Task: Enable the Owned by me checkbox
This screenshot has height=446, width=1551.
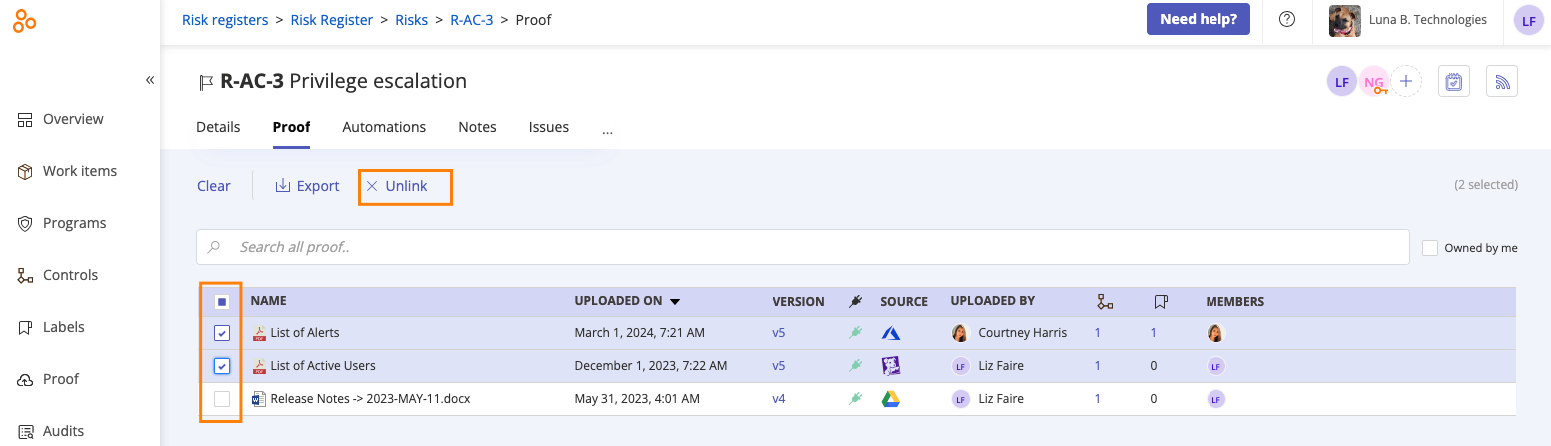Action: 1430,247
